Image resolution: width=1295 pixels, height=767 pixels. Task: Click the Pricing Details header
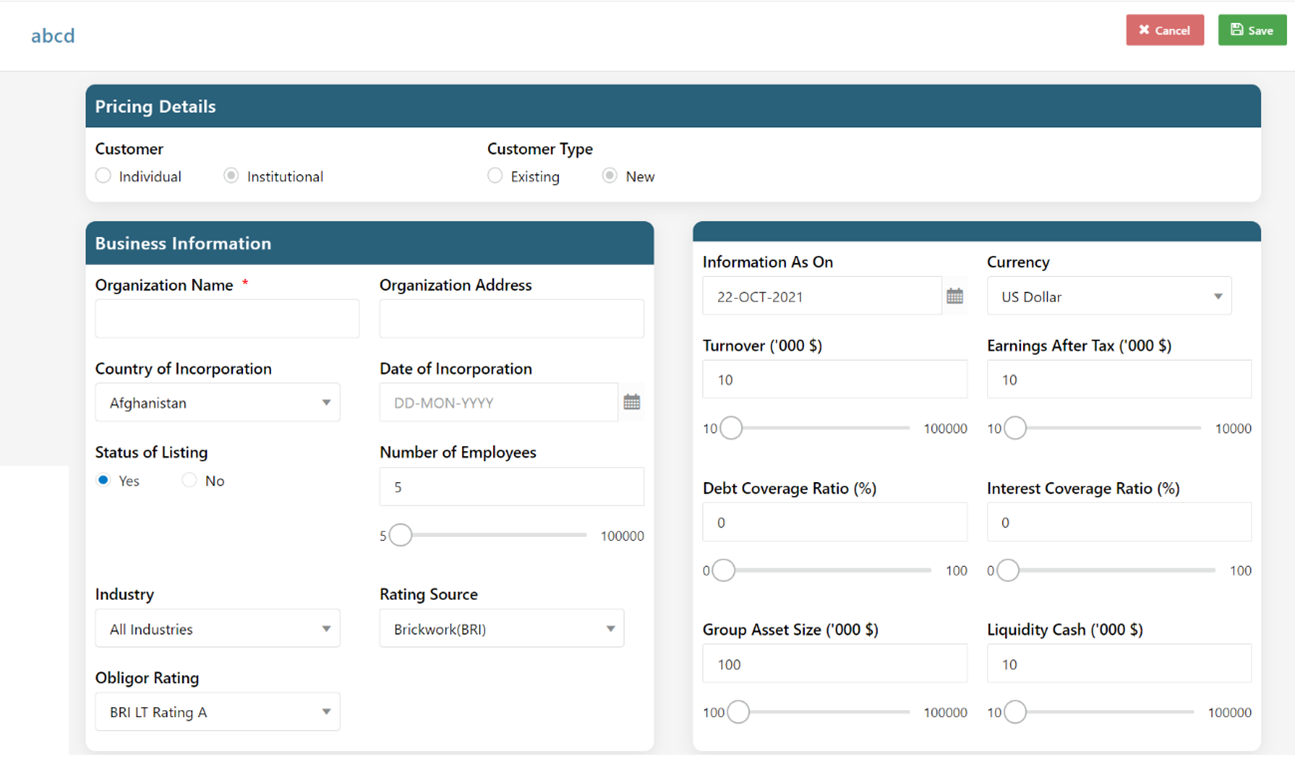click(x=673, y=106)
